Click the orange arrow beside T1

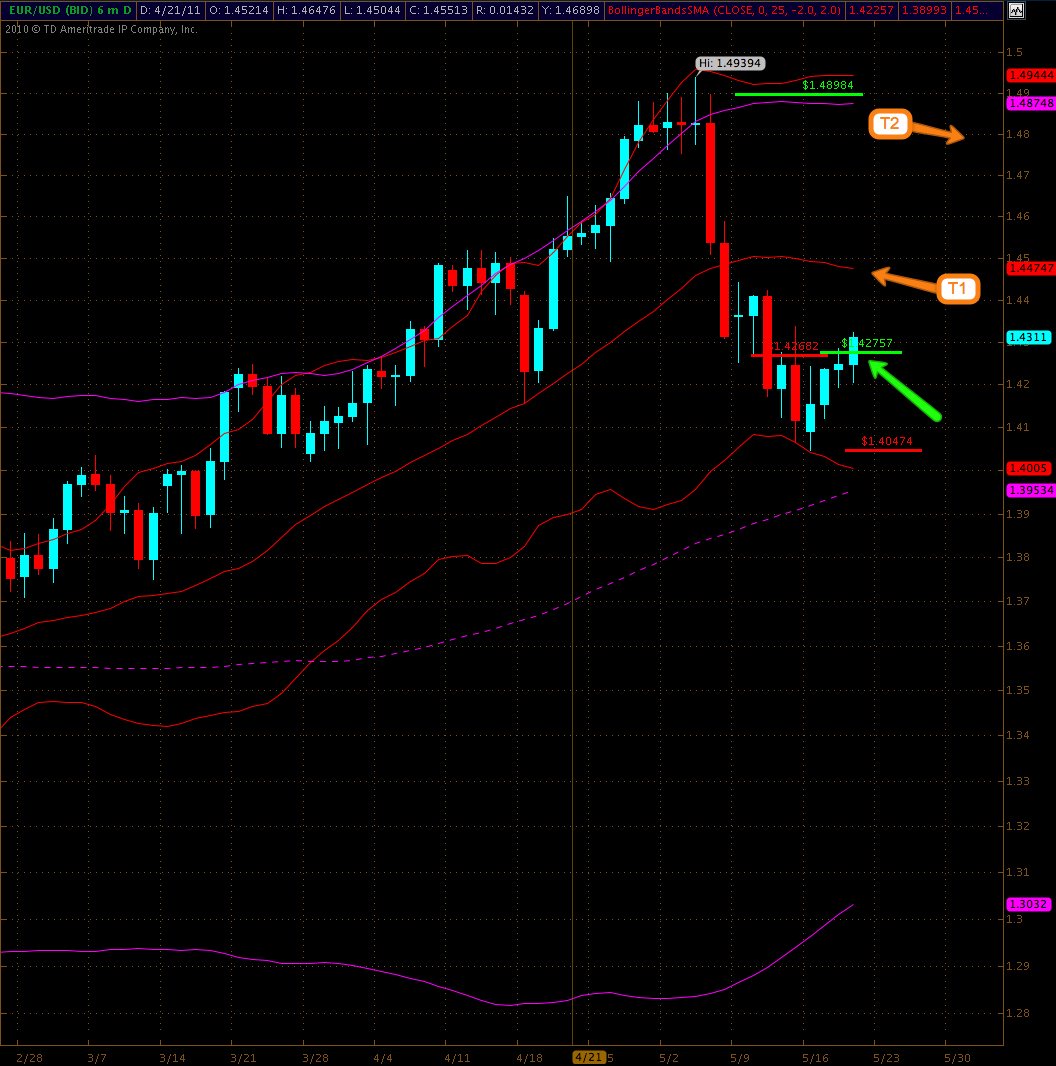pyautogui.click(x=905, y=280)
